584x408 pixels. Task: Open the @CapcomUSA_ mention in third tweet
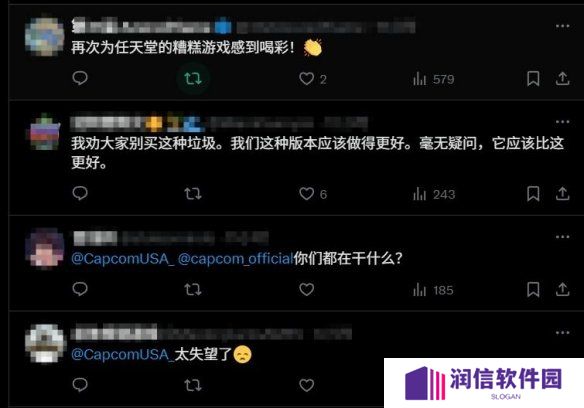pyautogui.click(x=123, y=259)
